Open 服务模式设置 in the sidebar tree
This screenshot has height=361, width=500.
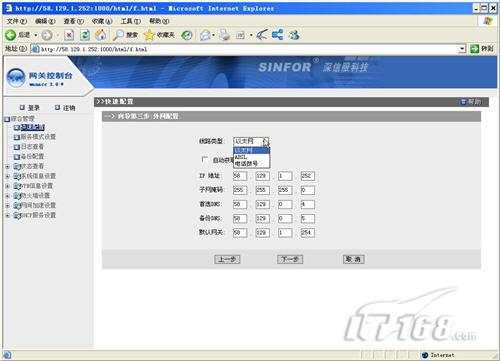pyautogui.click(x=38, y=137)
